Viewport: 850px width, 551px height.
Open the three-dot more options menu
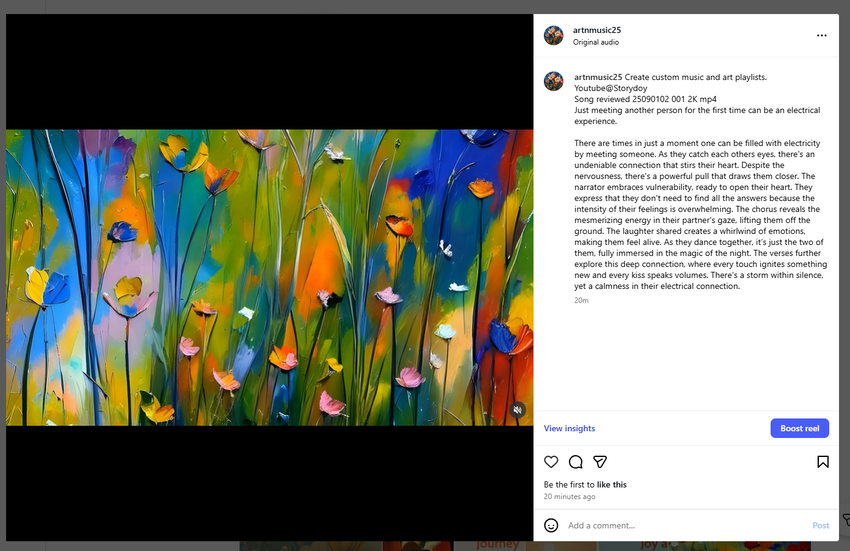(x=821, y=35)
